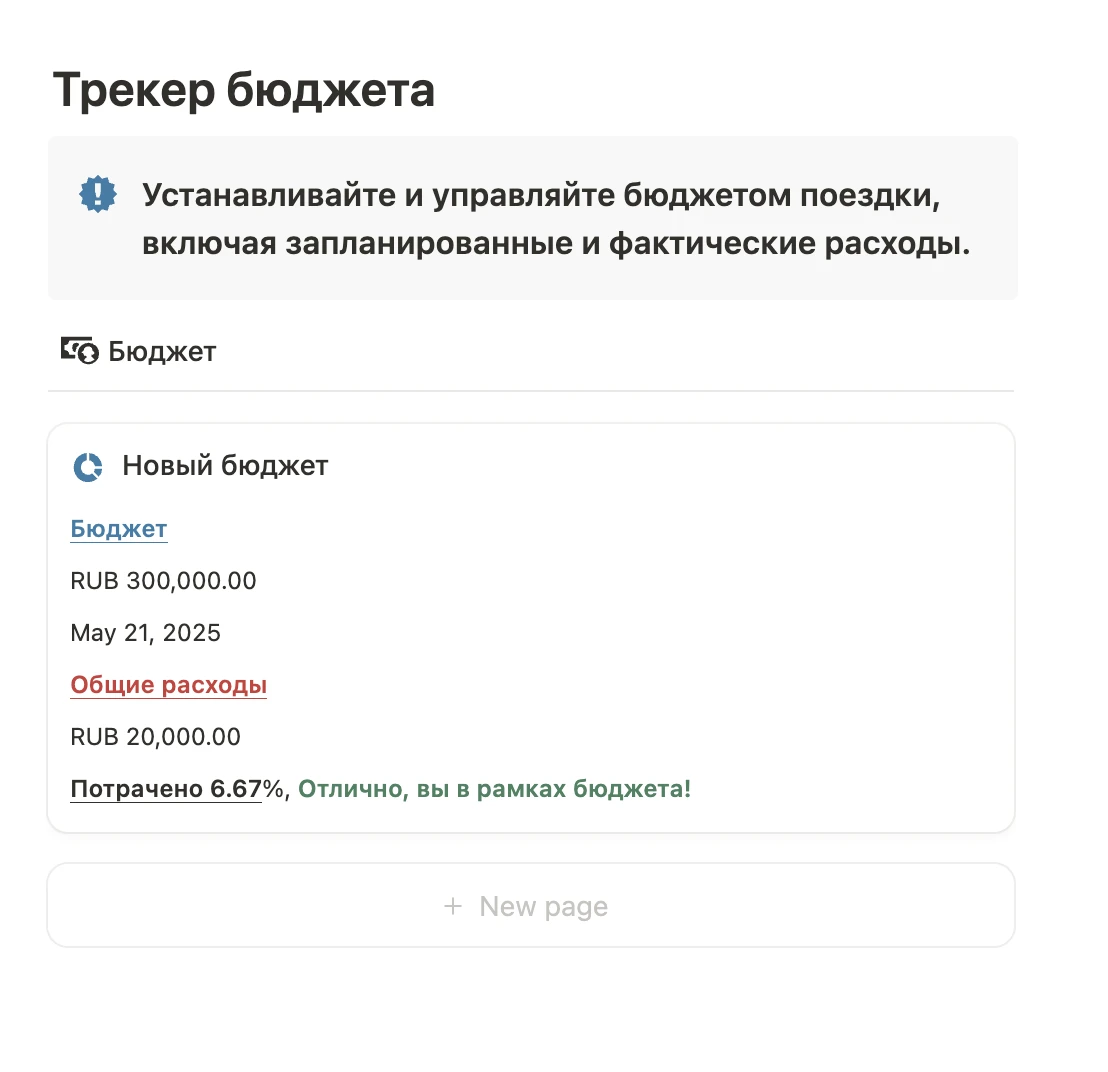
Task: Click the pie chart icon of Новый бюджет
Action: [88, 467]
